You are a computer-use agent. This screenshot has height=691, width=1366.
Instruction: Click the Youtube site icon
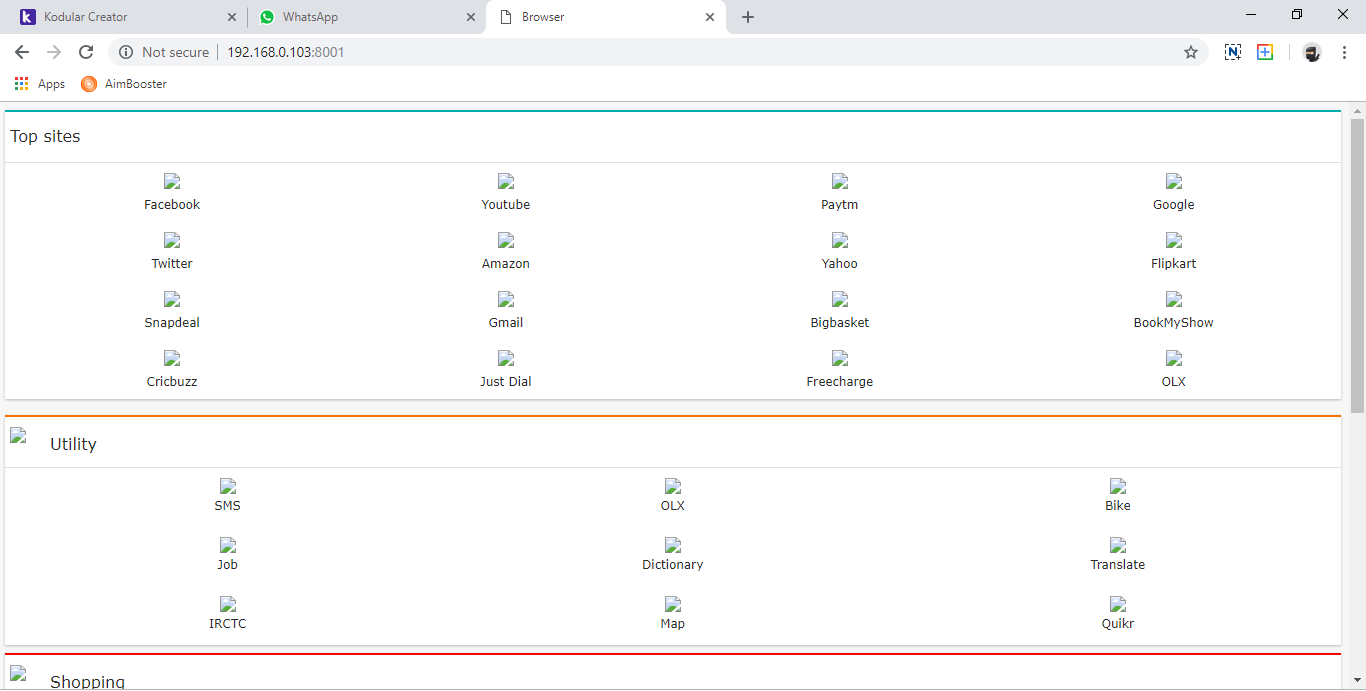point(506,181)
